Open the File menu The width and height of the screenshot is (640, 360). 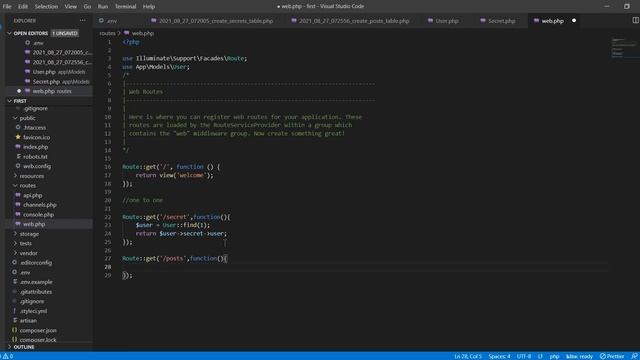pos(7,7)
